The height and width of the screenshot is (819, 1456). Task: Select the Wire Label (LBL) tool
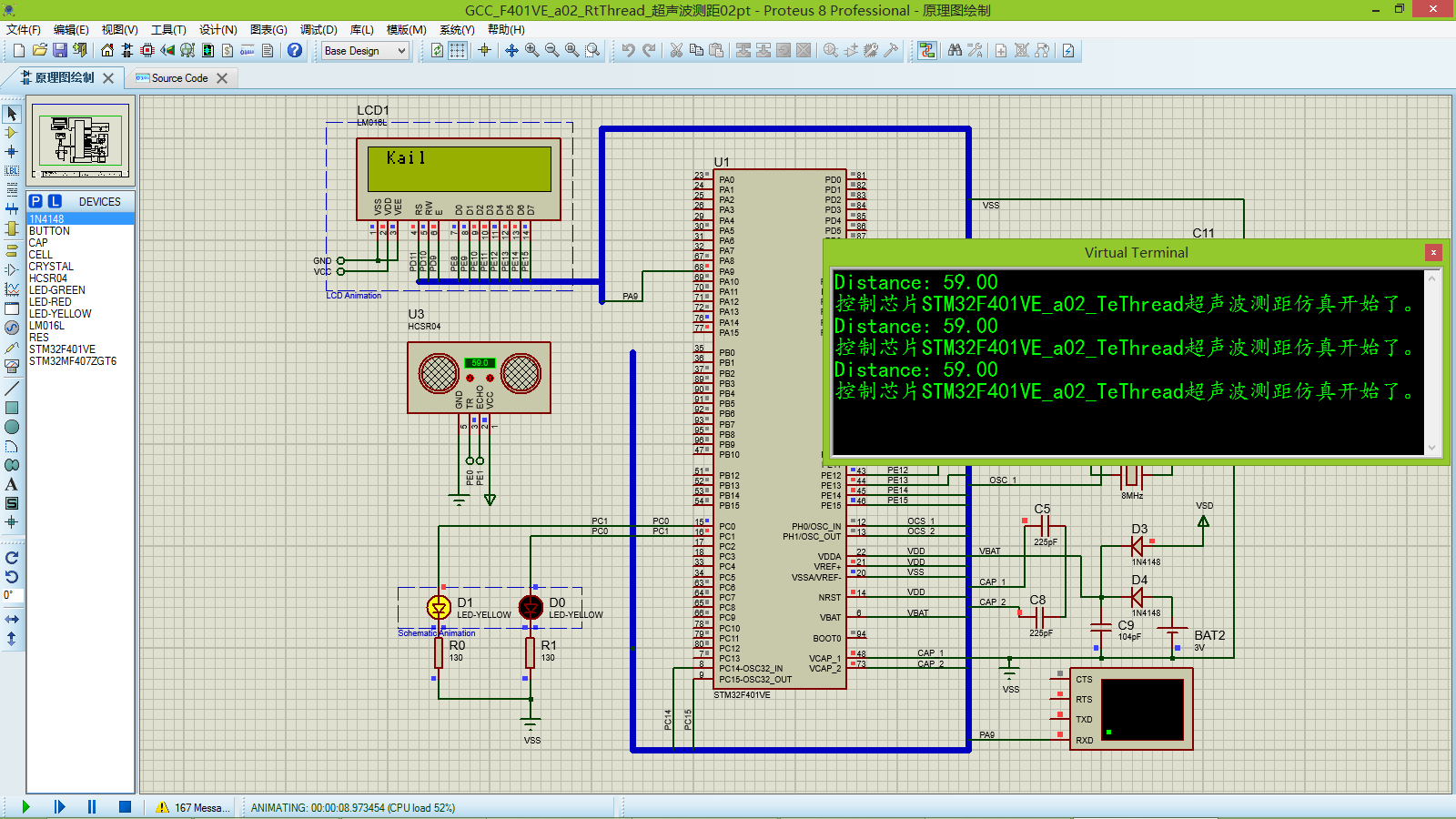tap(12, 171)
